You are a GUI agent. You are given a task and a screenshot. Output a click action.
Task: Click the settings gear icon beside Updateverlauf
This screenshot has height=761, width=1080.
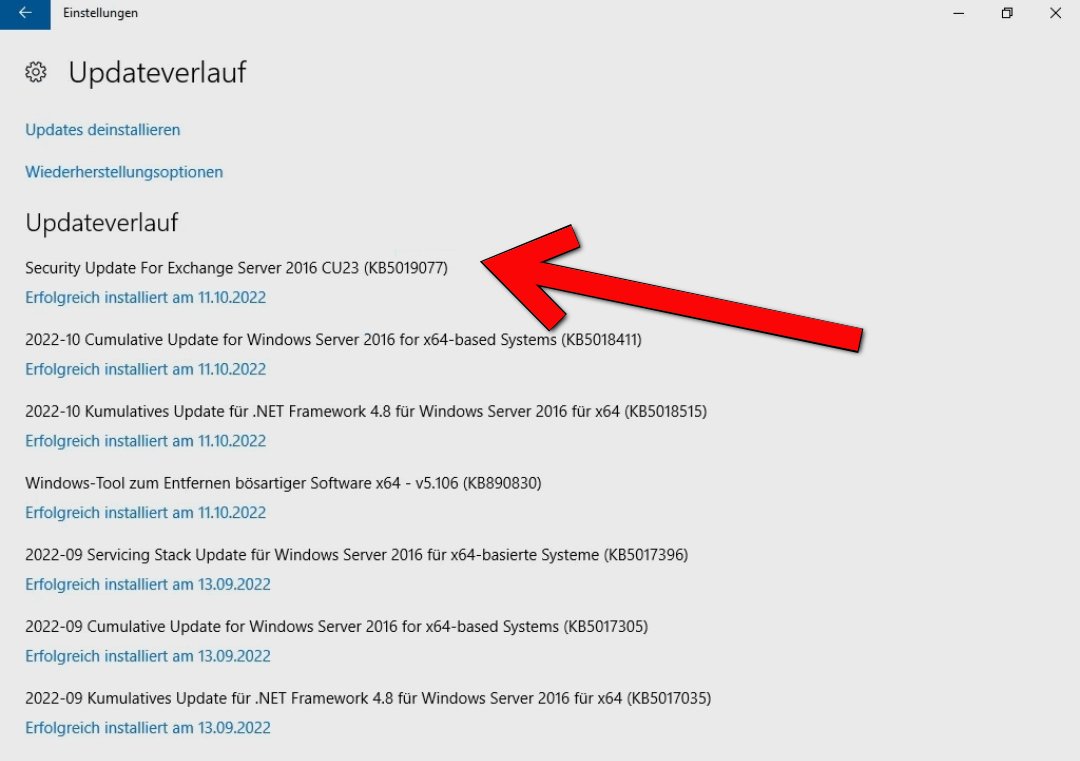[36, 72]
